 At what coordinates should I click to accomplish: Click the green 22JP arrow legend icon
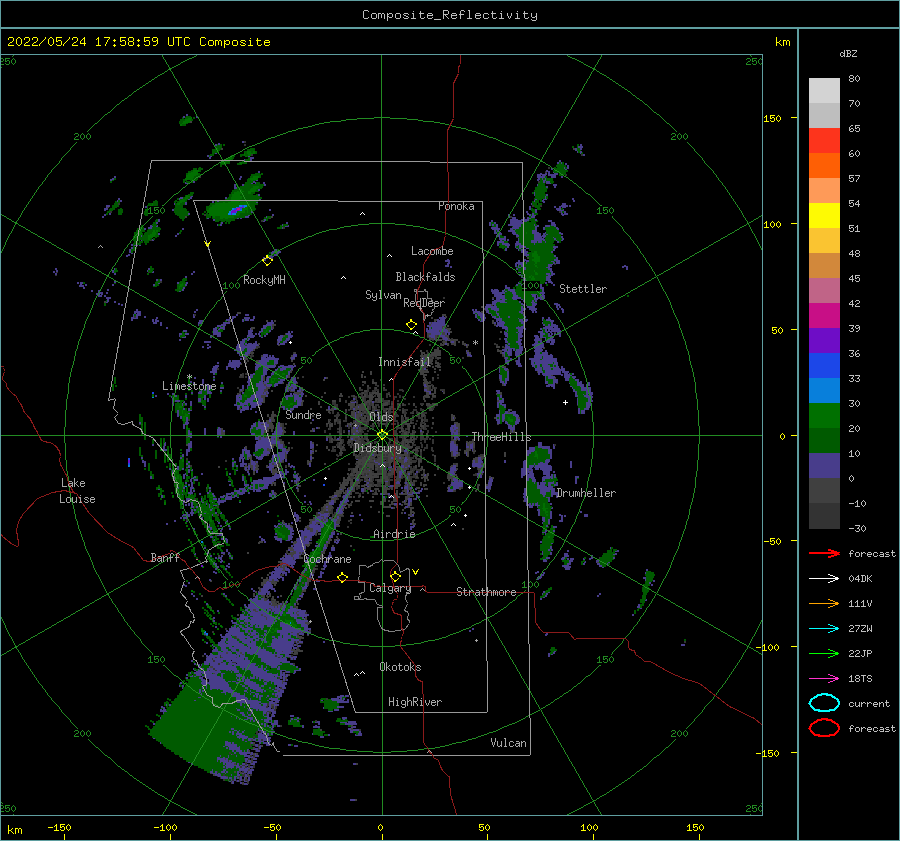pyautogui.click(x=824, y=653)
